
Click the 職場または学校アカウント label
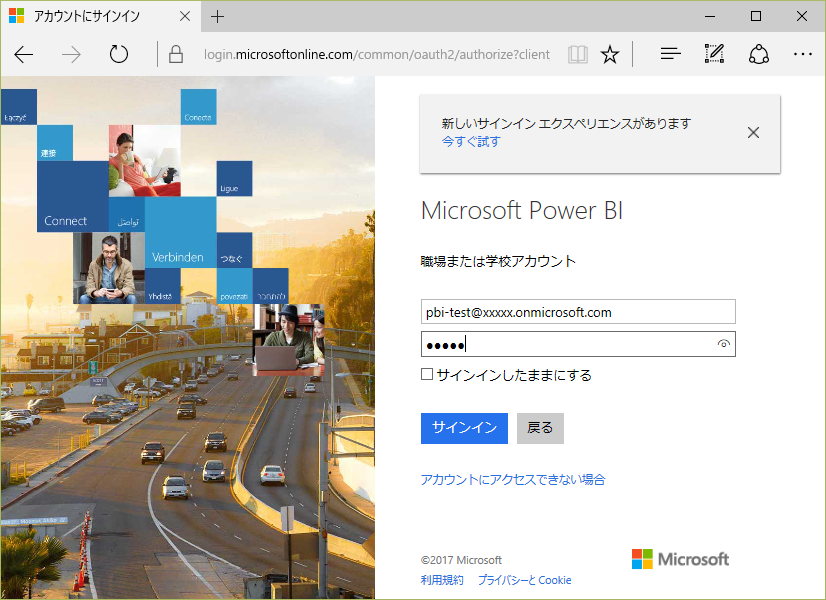pos(498,261)
